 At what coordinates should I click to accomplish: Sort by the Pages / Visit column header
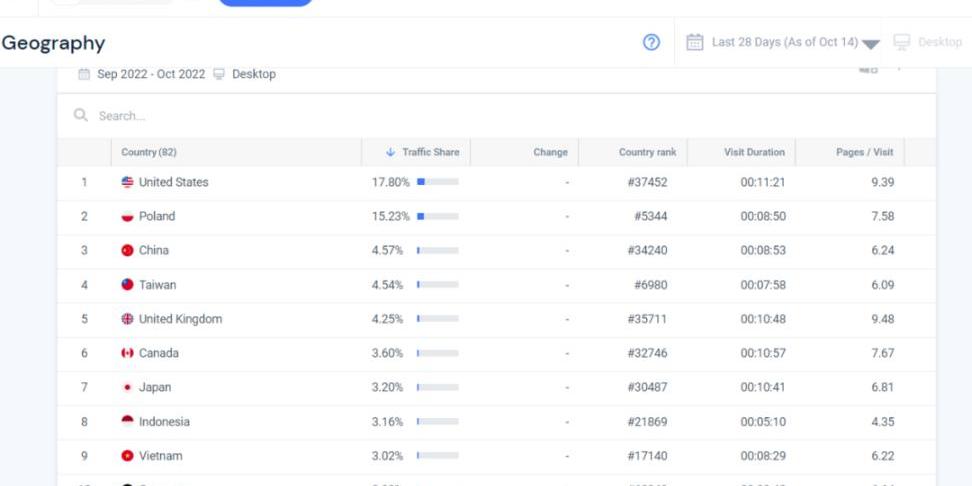[x=864, y=152]
